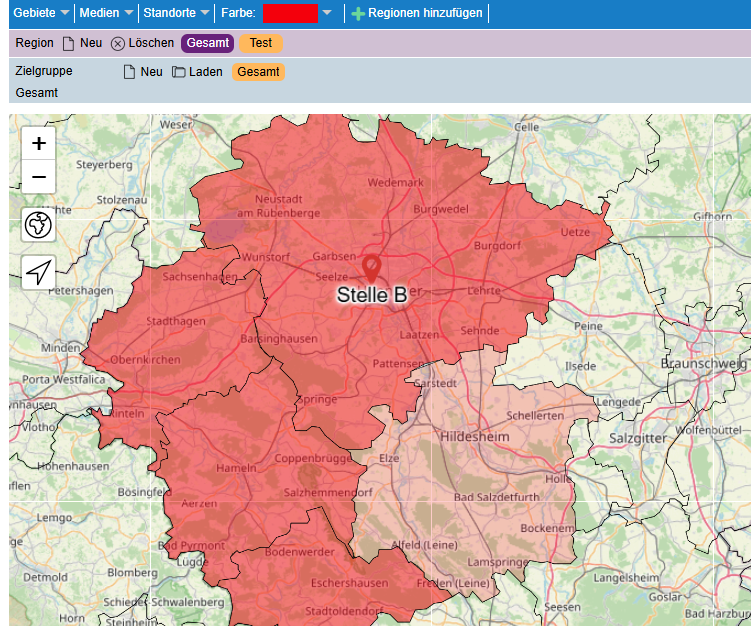Open the Gebiete dropdown menu

[41, 13]
